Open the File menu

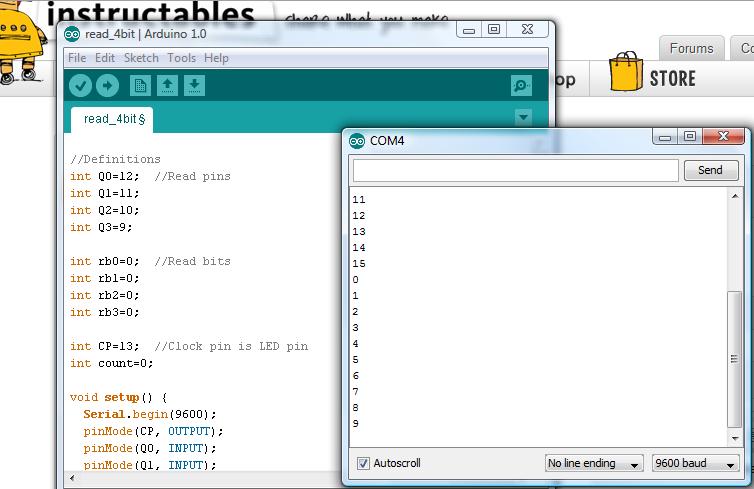click(77, 58)
